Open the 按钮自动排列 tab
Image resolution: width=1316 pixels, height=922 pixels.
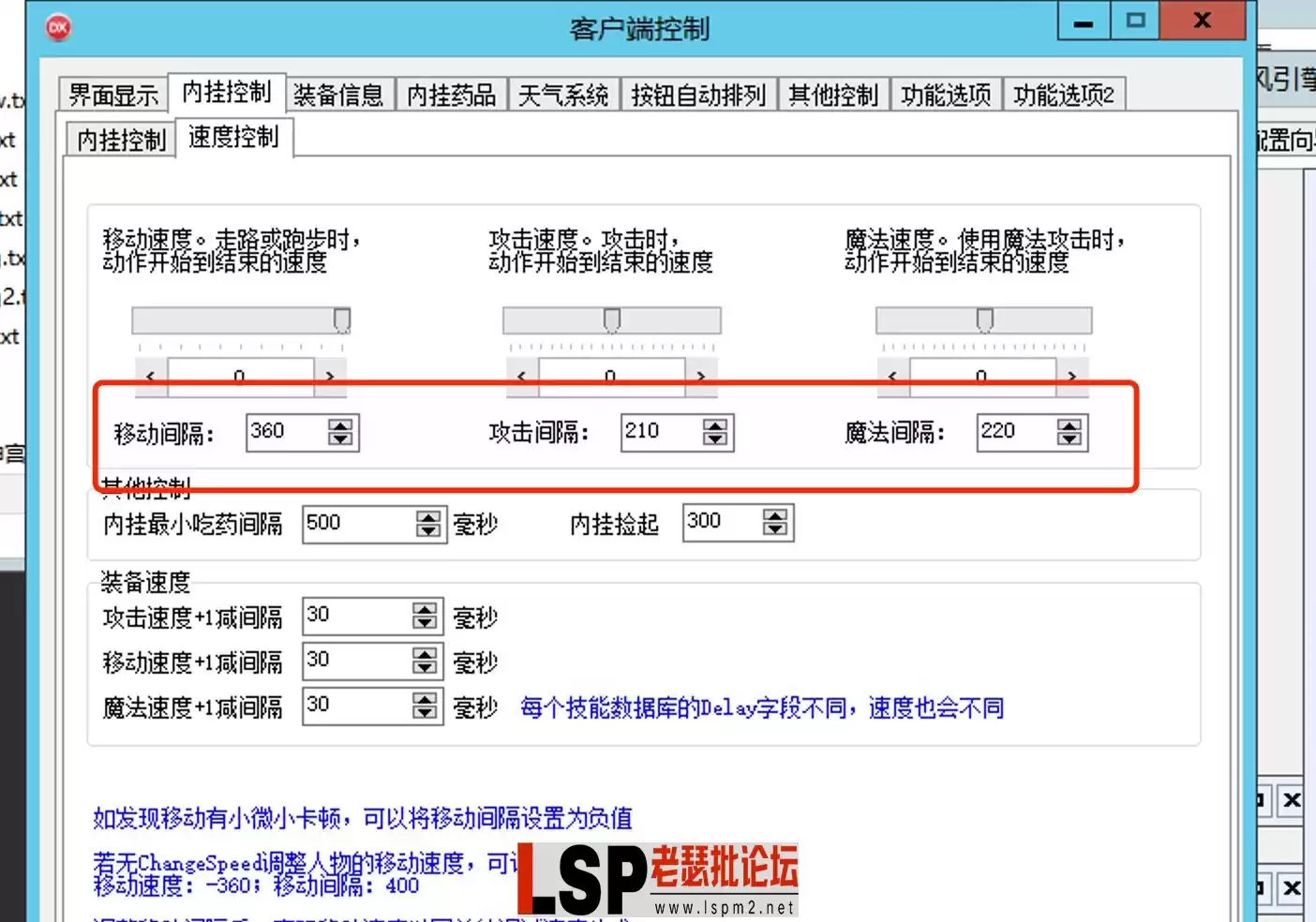tap(698, 96)
